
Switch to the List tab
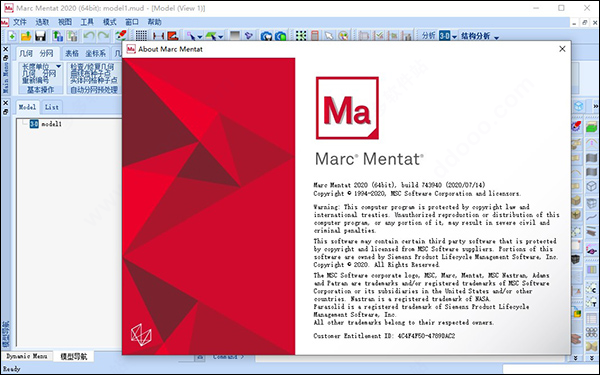point(52,107)
